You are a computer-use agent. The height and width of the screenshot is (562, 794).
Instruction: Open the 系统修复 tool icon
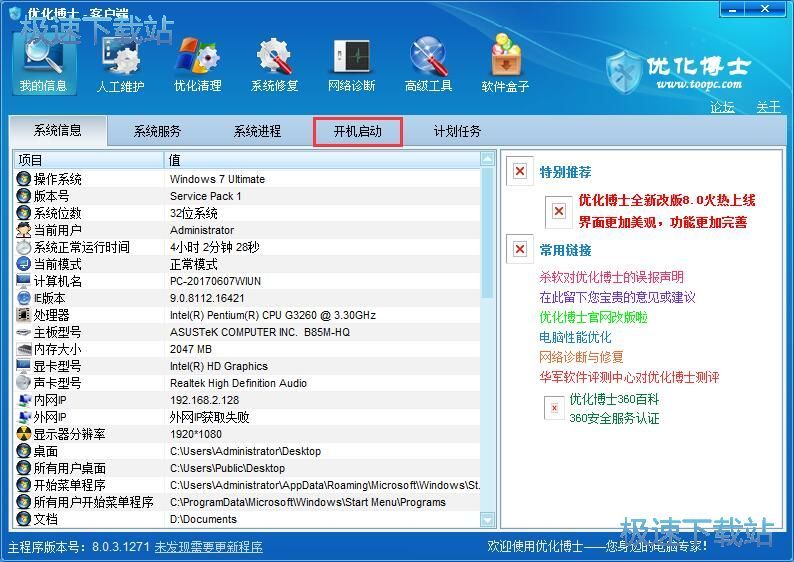[x=274, y=63]
